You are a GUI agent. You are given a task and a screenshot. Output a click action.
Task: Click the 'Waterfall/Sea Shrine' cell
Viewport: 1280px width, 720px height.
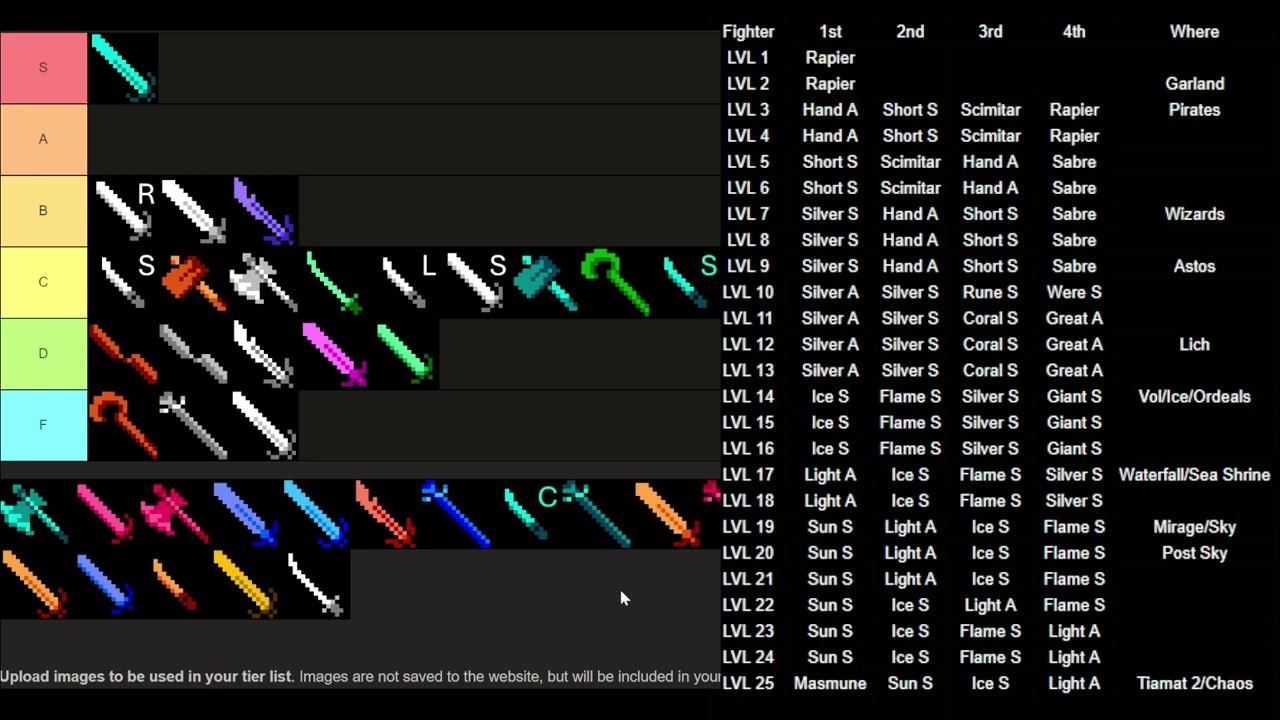[x=1194, y=475]
